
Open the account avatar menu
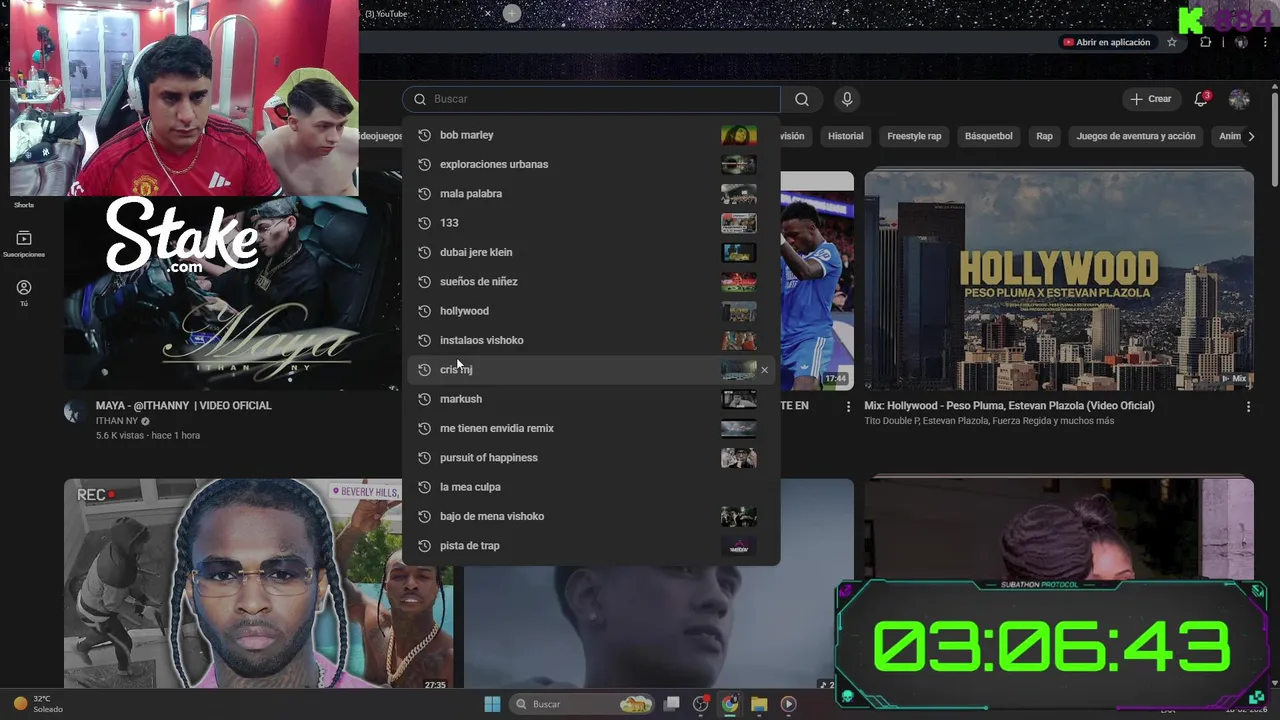(x=1239, y=99)
